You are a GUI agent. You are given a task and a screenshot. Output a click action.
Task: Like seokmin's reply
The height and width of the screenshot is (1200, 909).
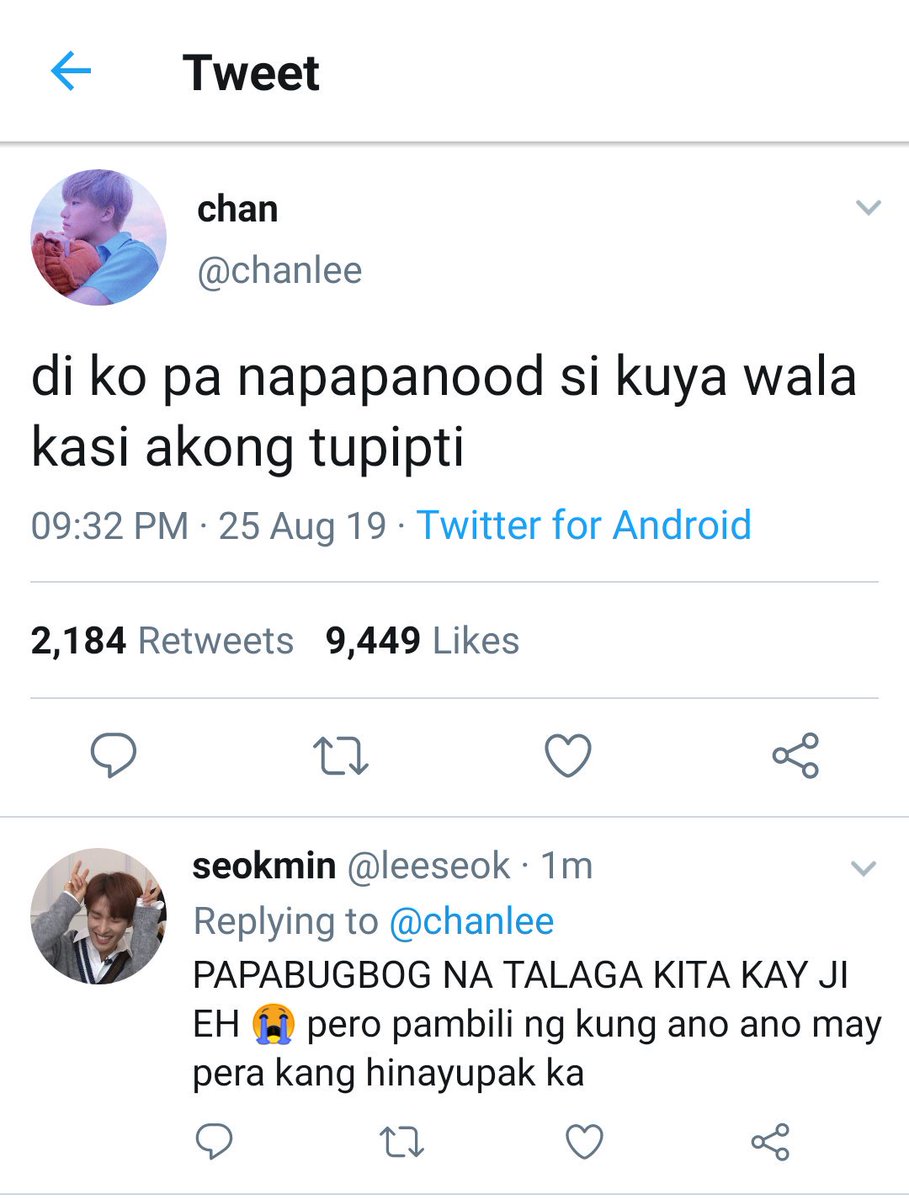click(584, 1140)
